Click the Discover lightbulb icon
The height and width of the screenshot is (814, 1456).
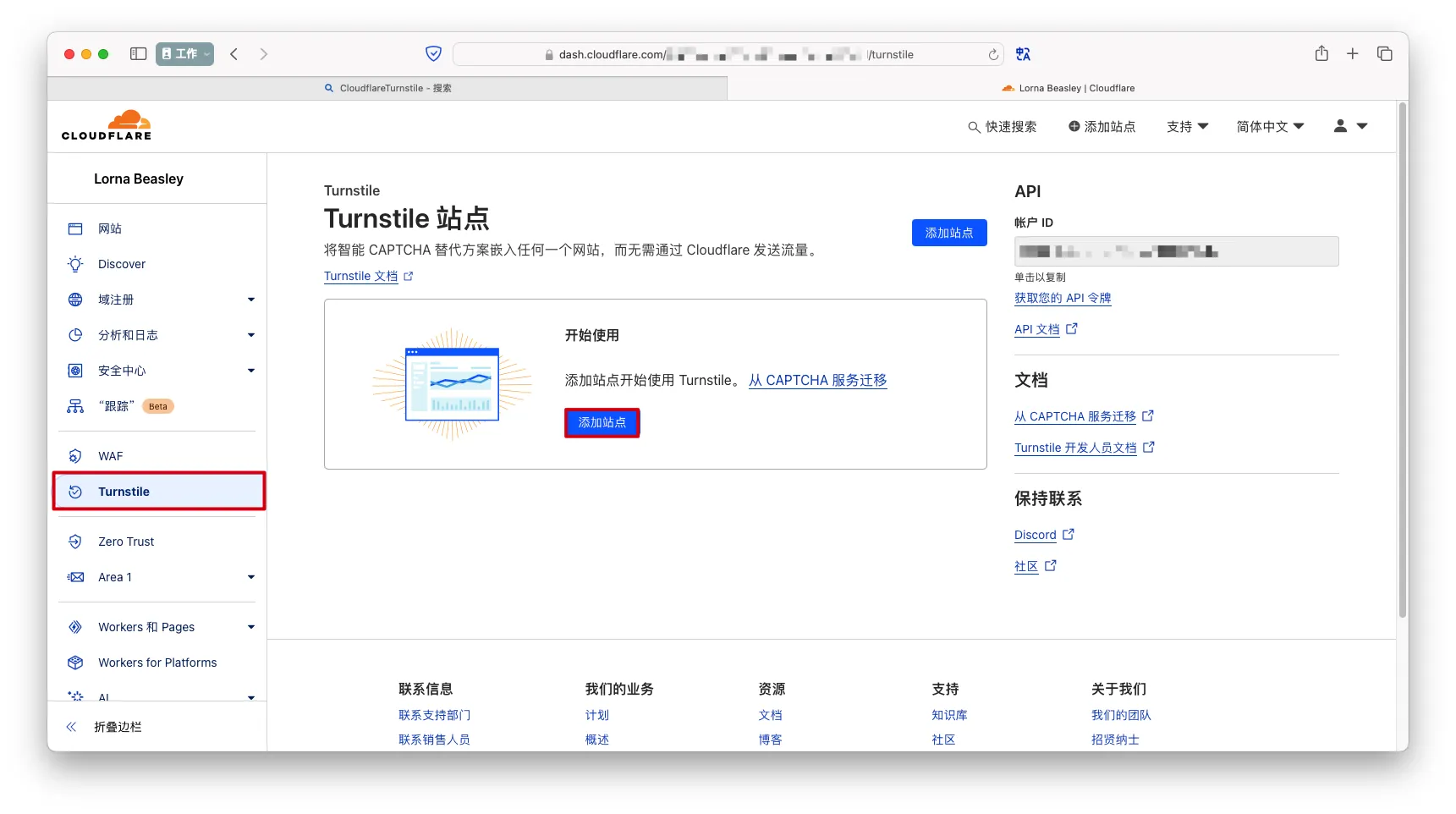pyautogui.click(x=75, y=264)
